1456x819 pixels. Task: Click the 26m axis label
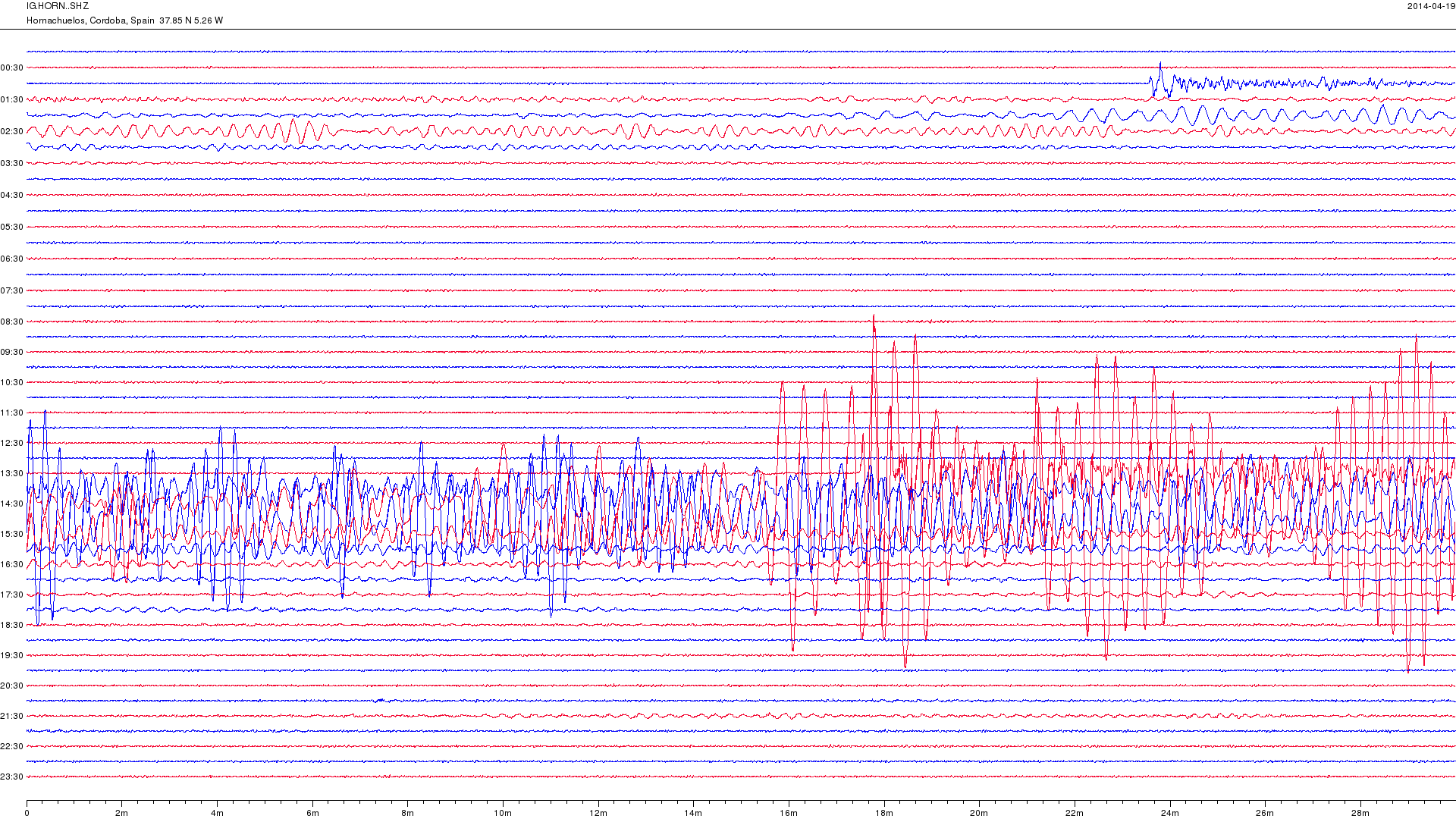pyautogui.click(x=1265, y=813)
